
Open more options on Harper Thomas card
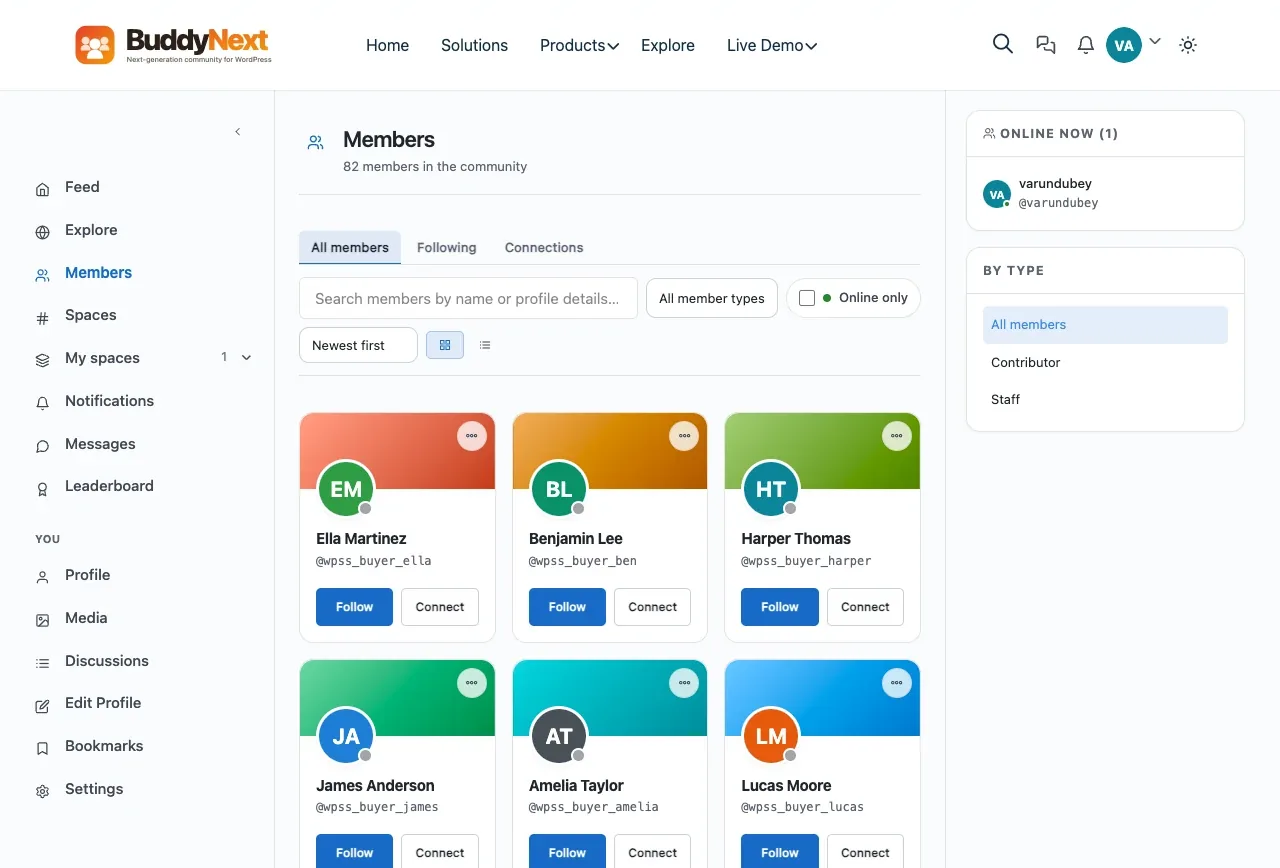click(x=897, y=436)
